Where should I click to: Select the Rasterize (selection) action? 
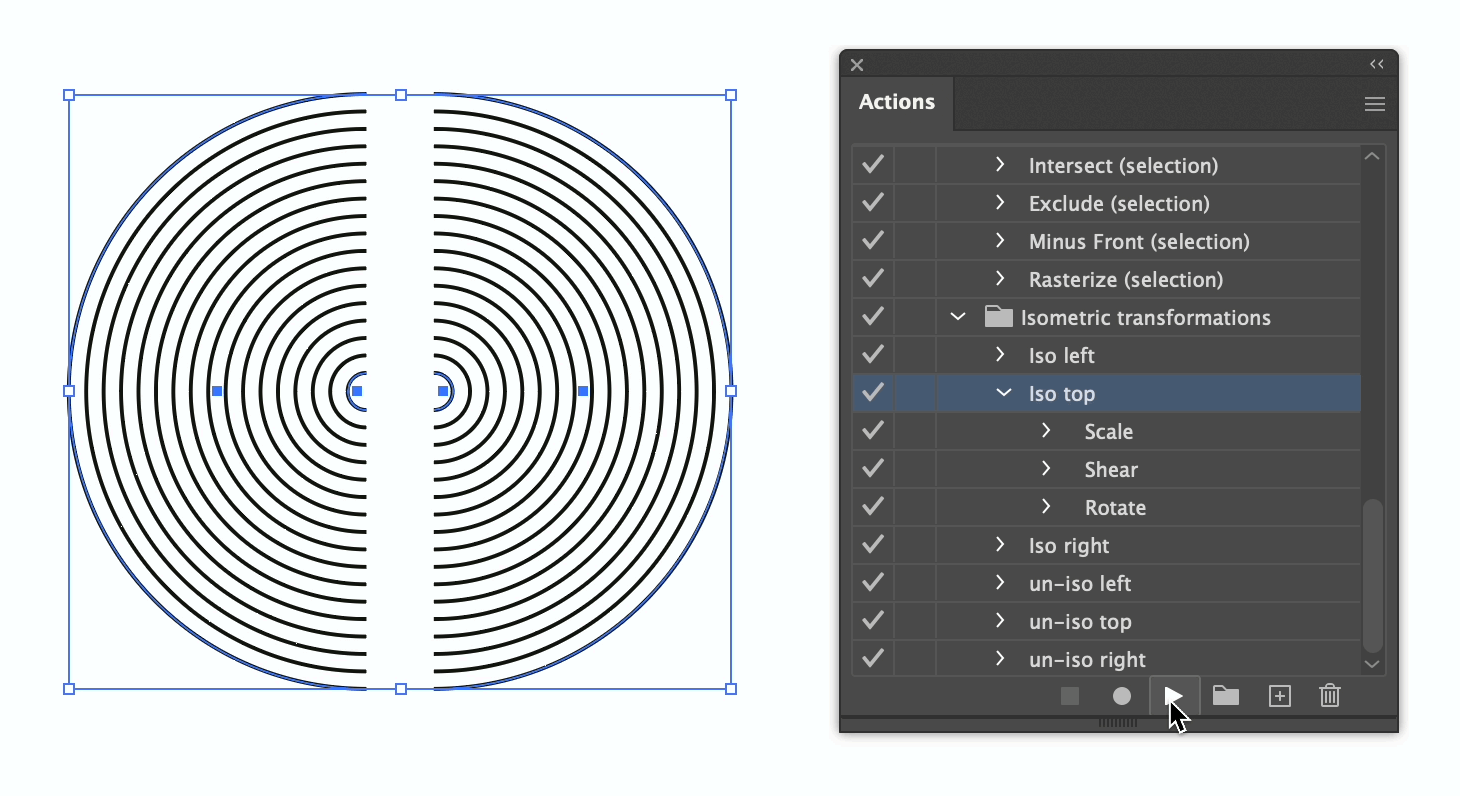point(1123,279)
